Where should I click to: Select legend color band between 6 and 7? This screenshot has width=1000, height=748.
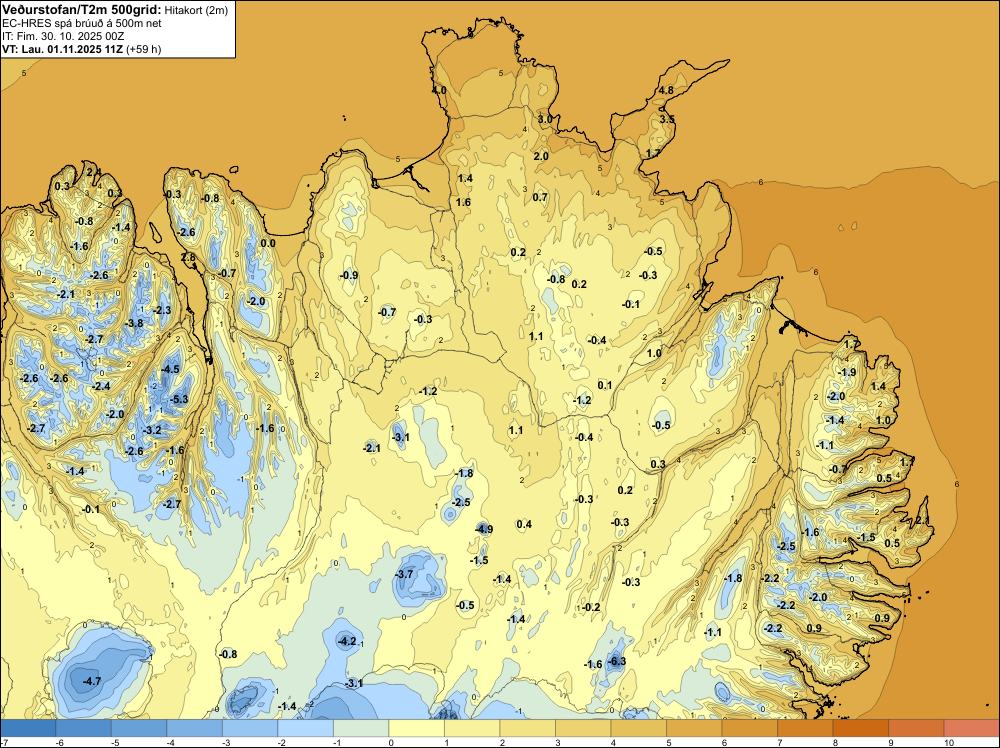[x=749, y=728]
